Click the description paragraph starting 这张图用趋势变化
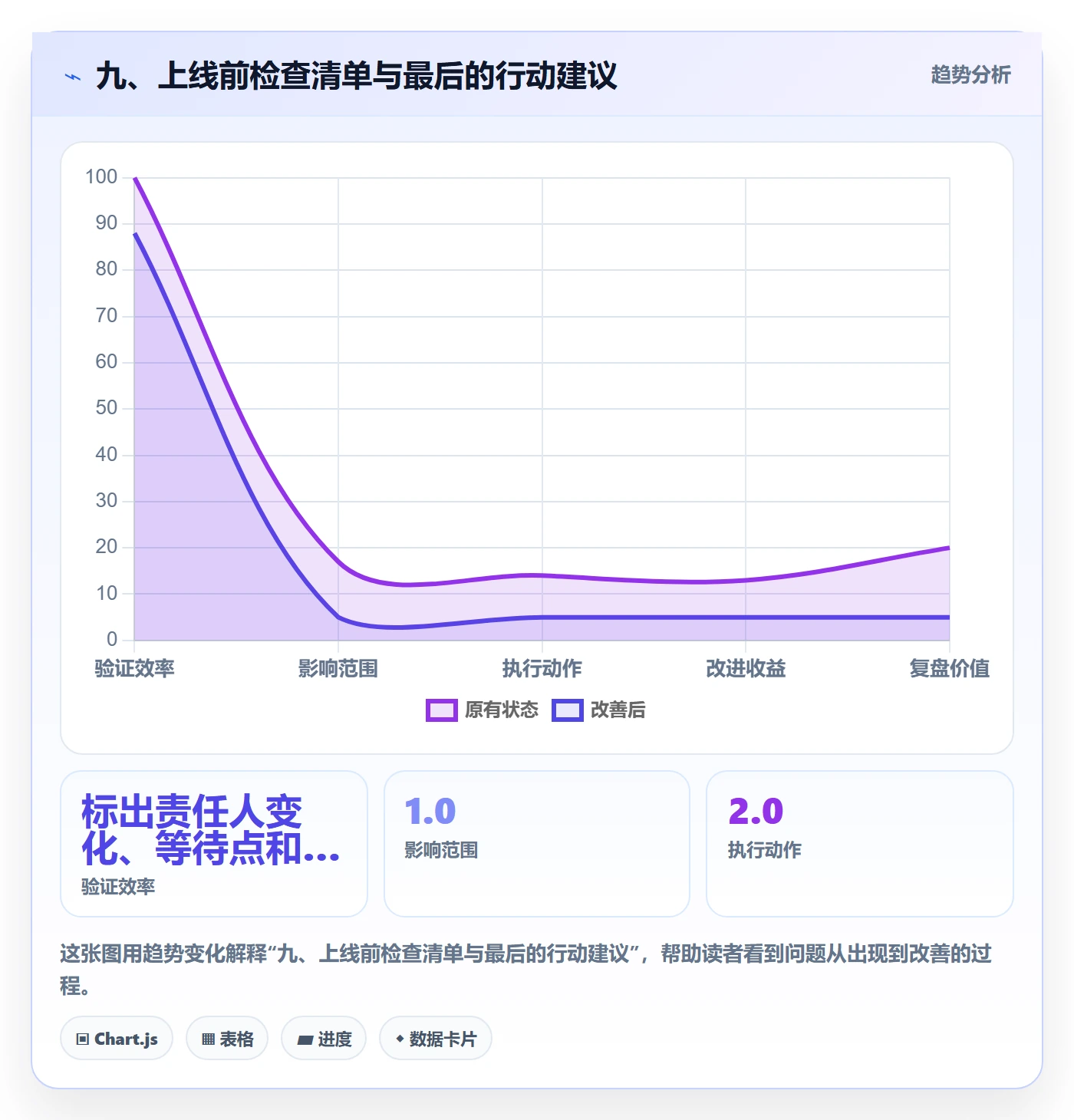The height and width of the screenshot is (1120, 1074). (x=526, y=970)
